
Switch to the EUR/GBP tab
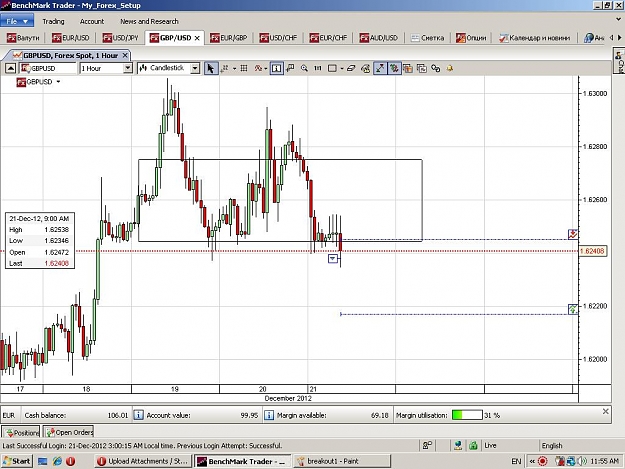pyautogui.click(x=229, y=38)
